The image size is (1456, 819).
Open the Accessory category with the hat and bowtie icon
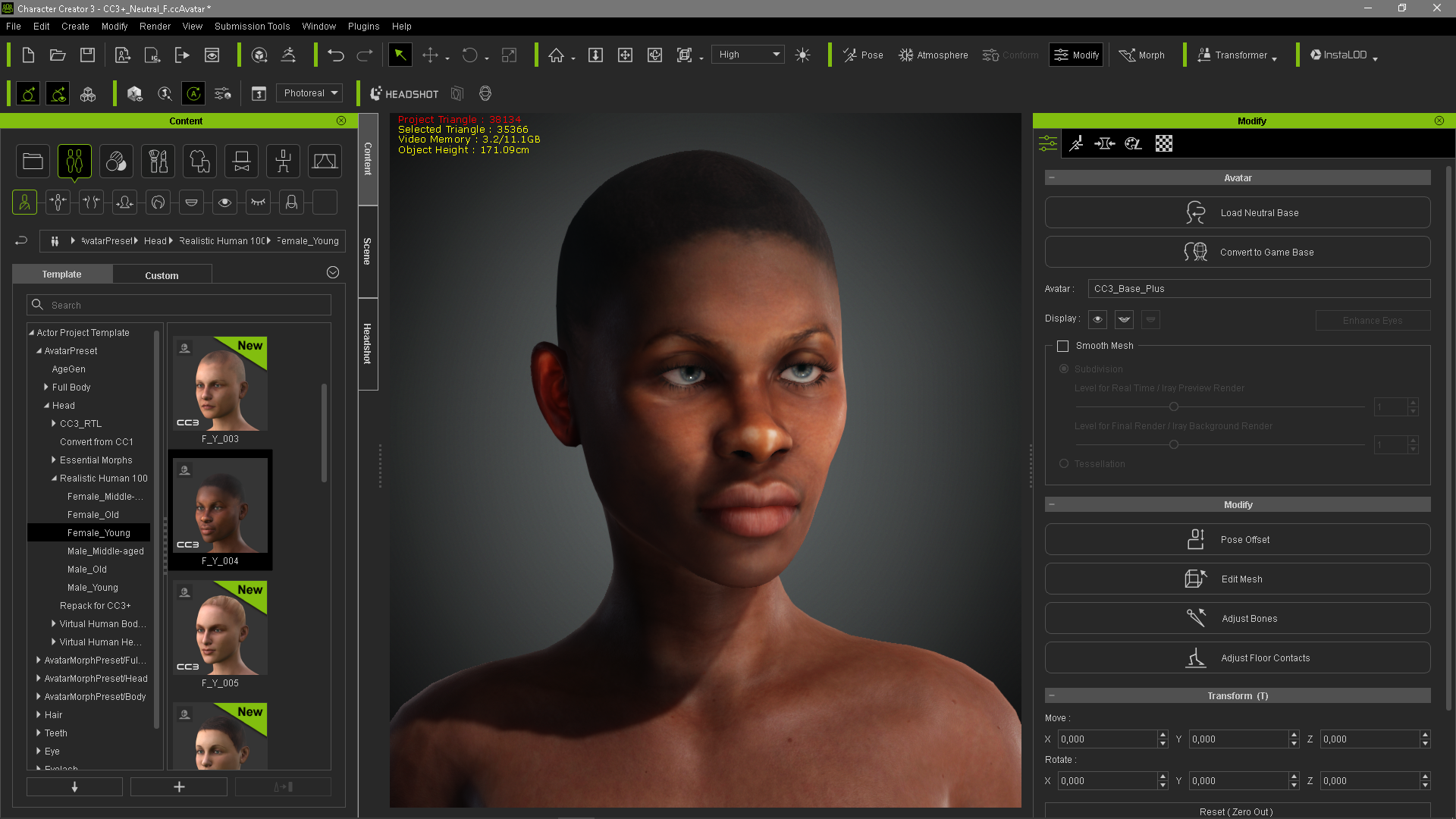click(x=241, y=161)
